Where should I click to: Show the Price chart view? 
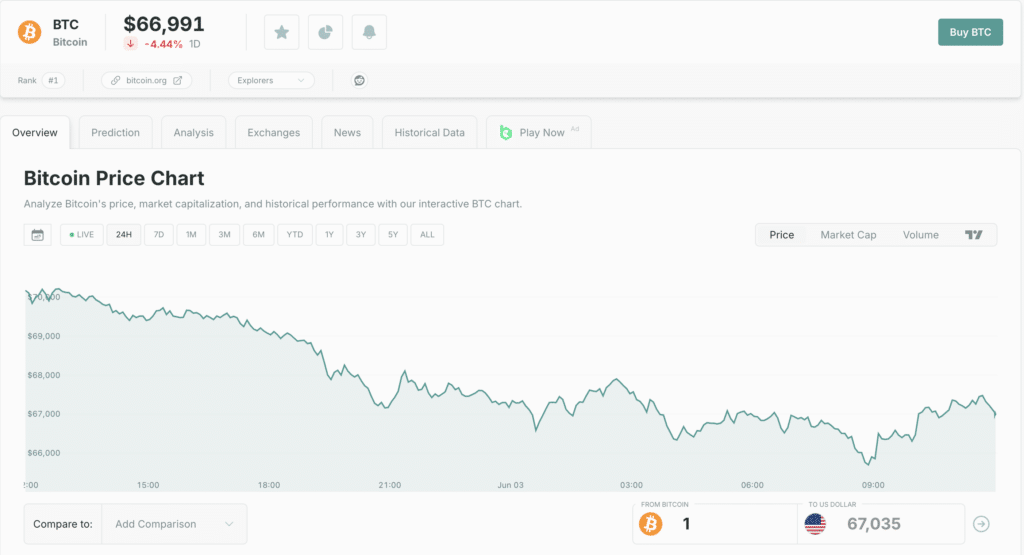[x=782, y=235]
